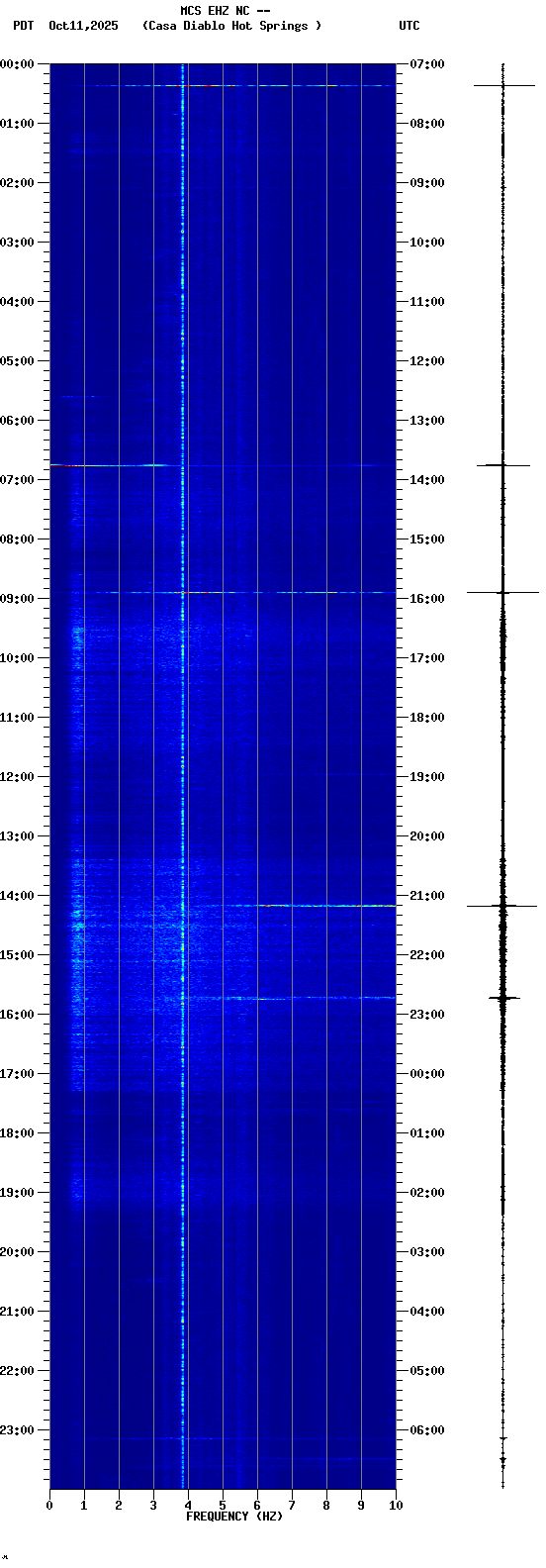Image resolution: width=546 pixels, height=1568 pixels.
Task: Click the UTC time label 06:00
Action: [427, 1430]
